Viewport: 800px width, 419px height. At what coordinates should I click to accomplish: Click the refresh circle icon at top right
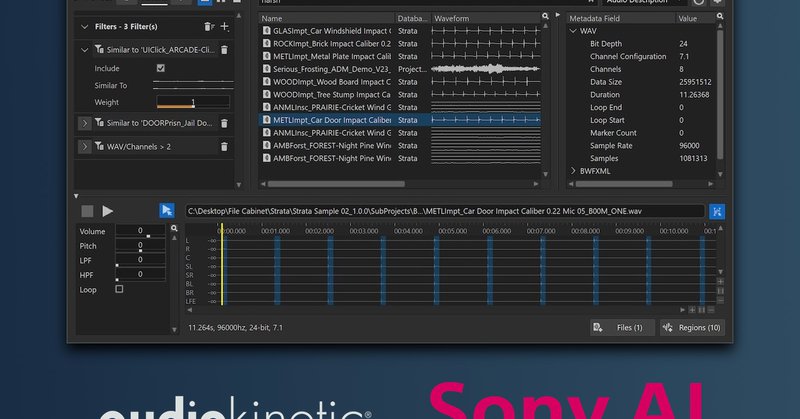click(x=698, y=2)
